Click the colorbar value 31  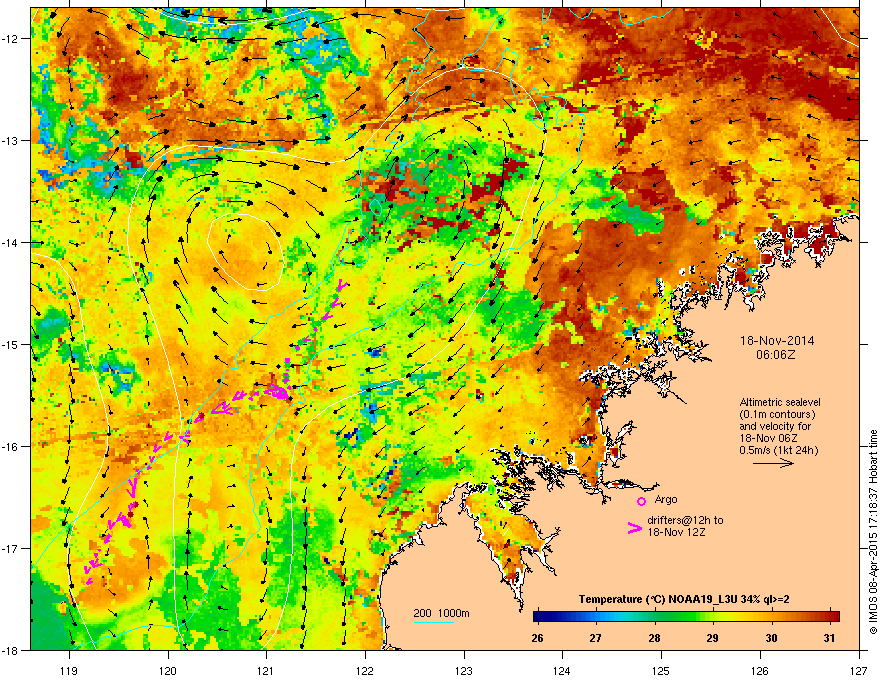pyautogui.click(x=829, y=638)
